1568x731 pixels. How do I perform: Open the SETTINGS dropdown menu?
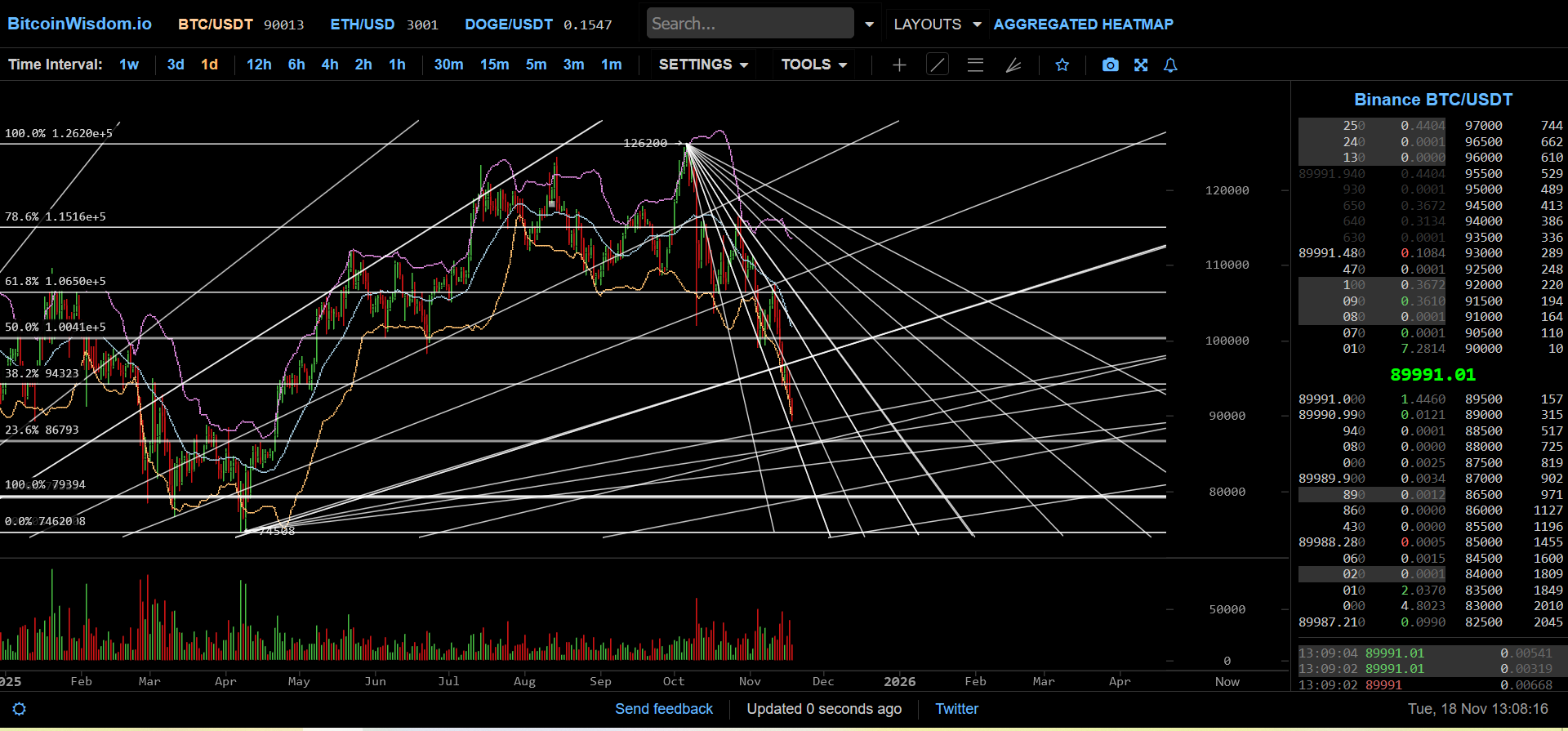click(x=703, y=65)
